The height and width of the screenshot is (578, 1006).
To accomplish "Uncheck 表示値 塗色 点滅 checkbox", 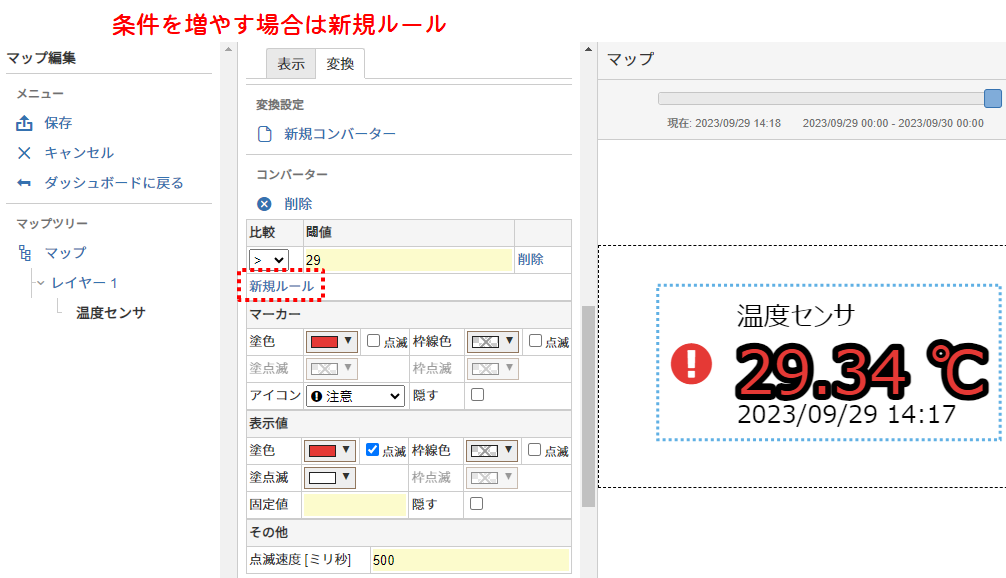I will tap(372, 450).
